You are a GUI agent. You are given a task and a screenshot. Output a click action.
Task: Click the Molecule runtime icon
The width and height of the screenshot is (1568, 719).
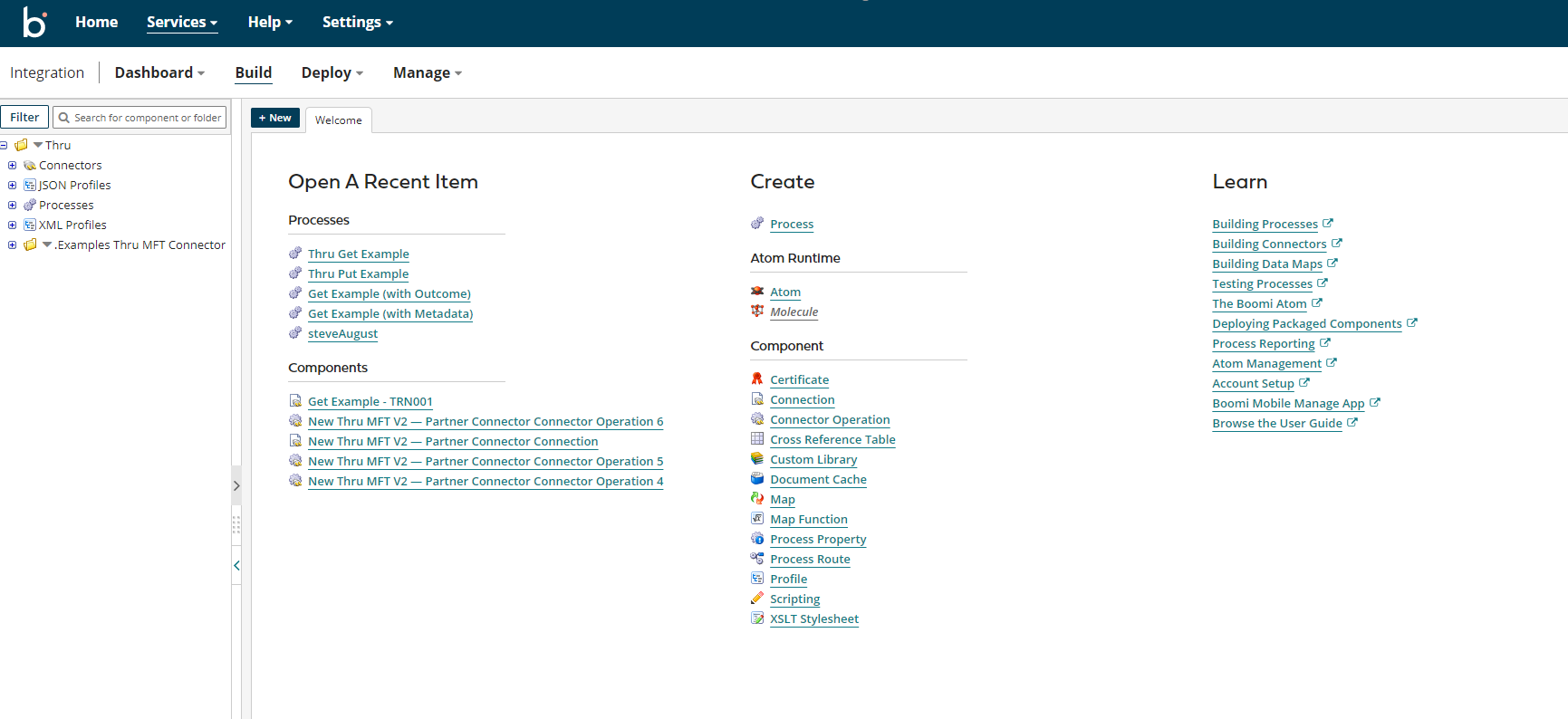click(x=757, y=312)
